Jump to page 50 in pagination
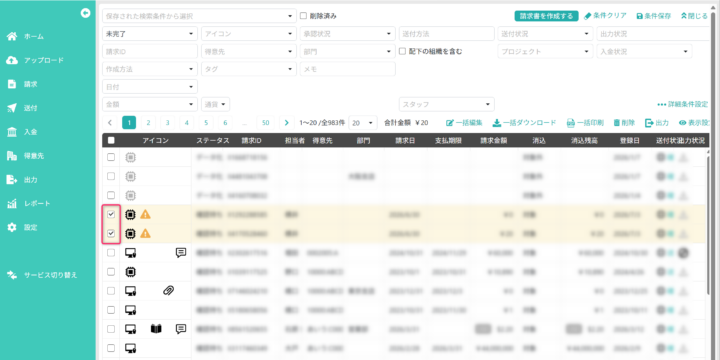Viewport: 720px width, 360px height. click(265, 123)
